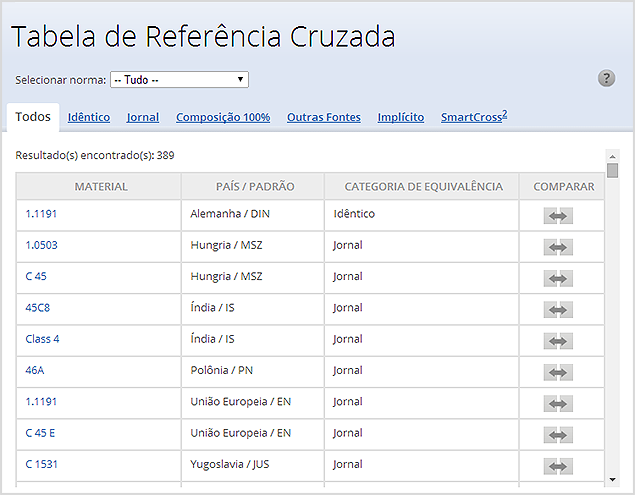Switch to the Composição 100% tab
The height and width of the screenshot is (495, 635).
[x=223, y=117]
